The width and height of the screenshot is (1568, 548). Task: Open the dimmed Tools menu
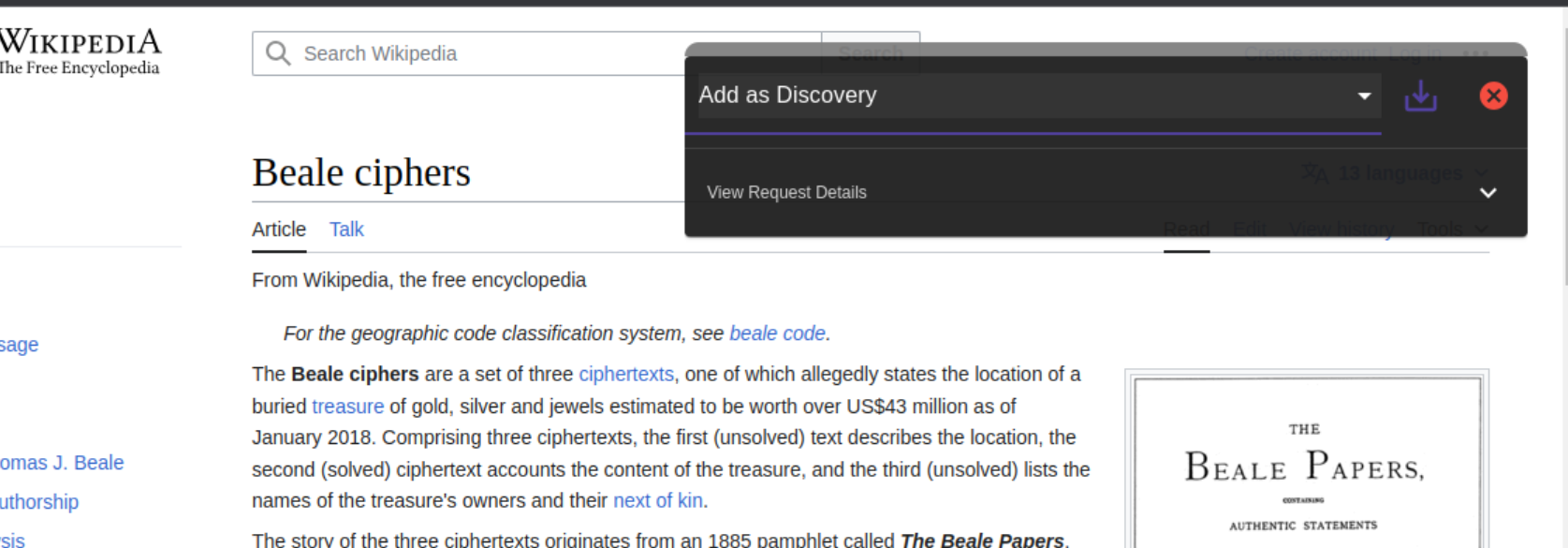pyautogui.click(x=1452, y=230)
